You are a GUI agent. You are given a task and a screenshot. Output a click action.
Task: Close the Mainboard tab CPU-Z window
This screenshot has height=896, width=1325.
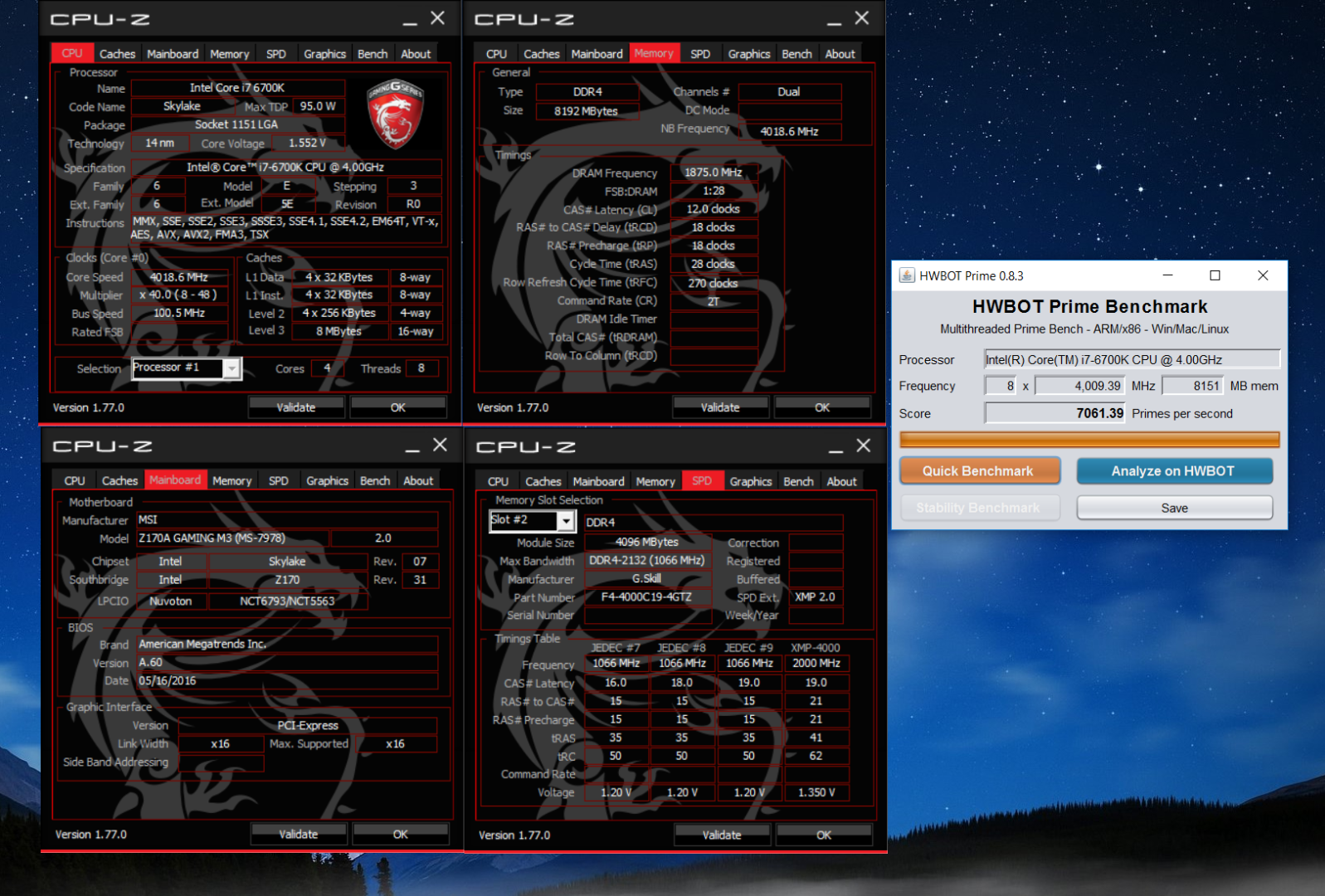441,446
